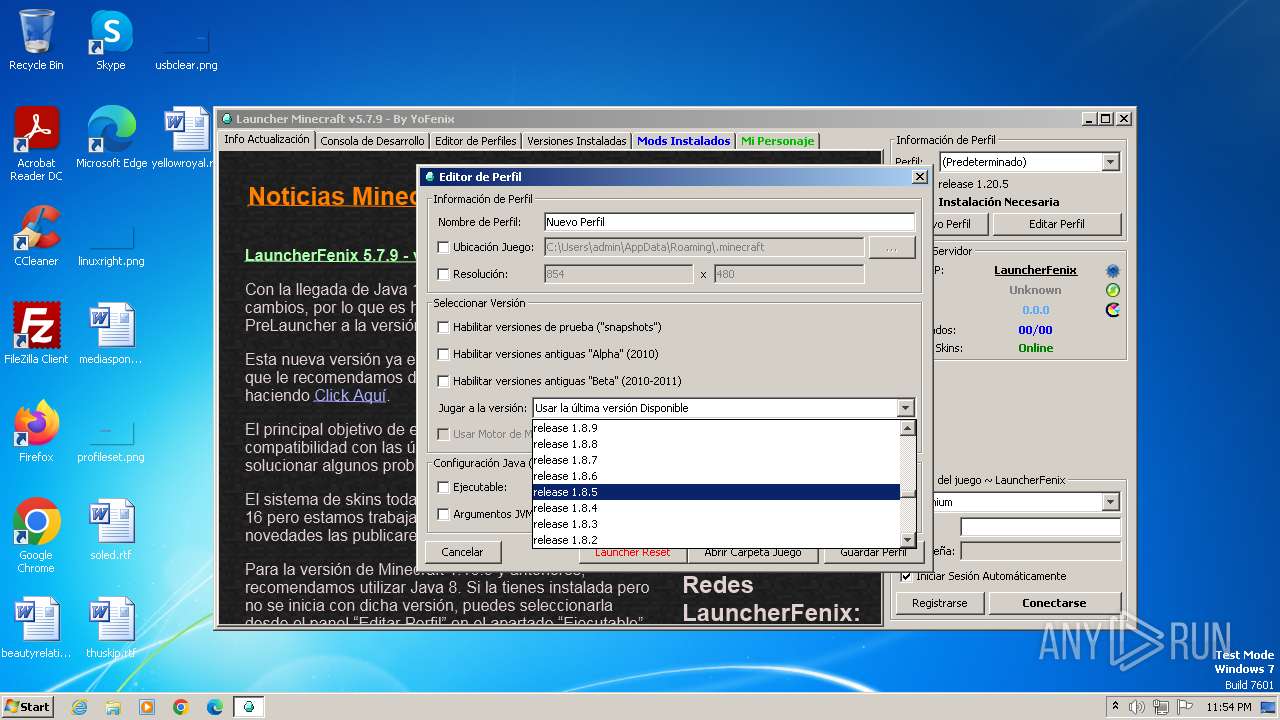Select release 1.8.8 in version list

point(716,444)
